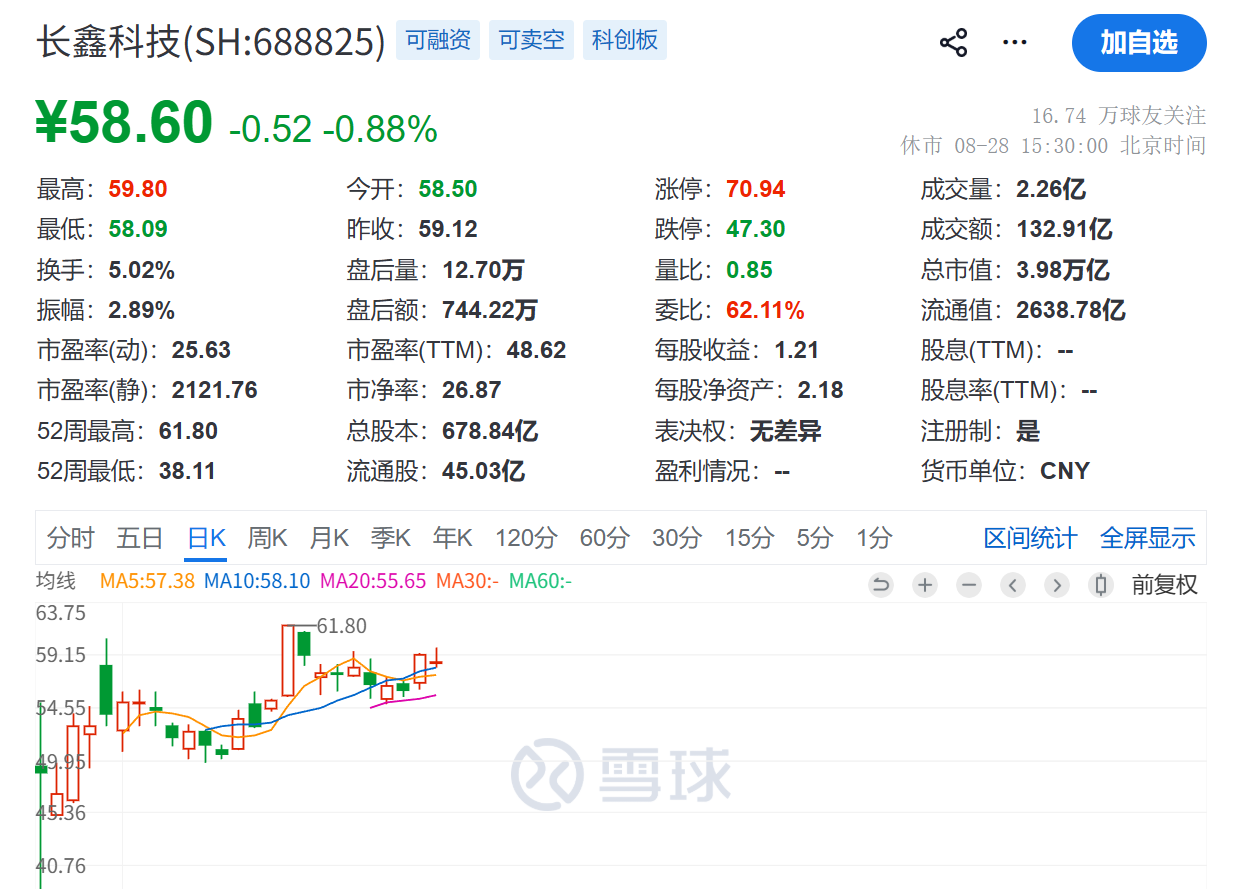The width and height of the screenshot is (1237, 889).
Task: Select the 日K tab
Action: coord(206,538)
